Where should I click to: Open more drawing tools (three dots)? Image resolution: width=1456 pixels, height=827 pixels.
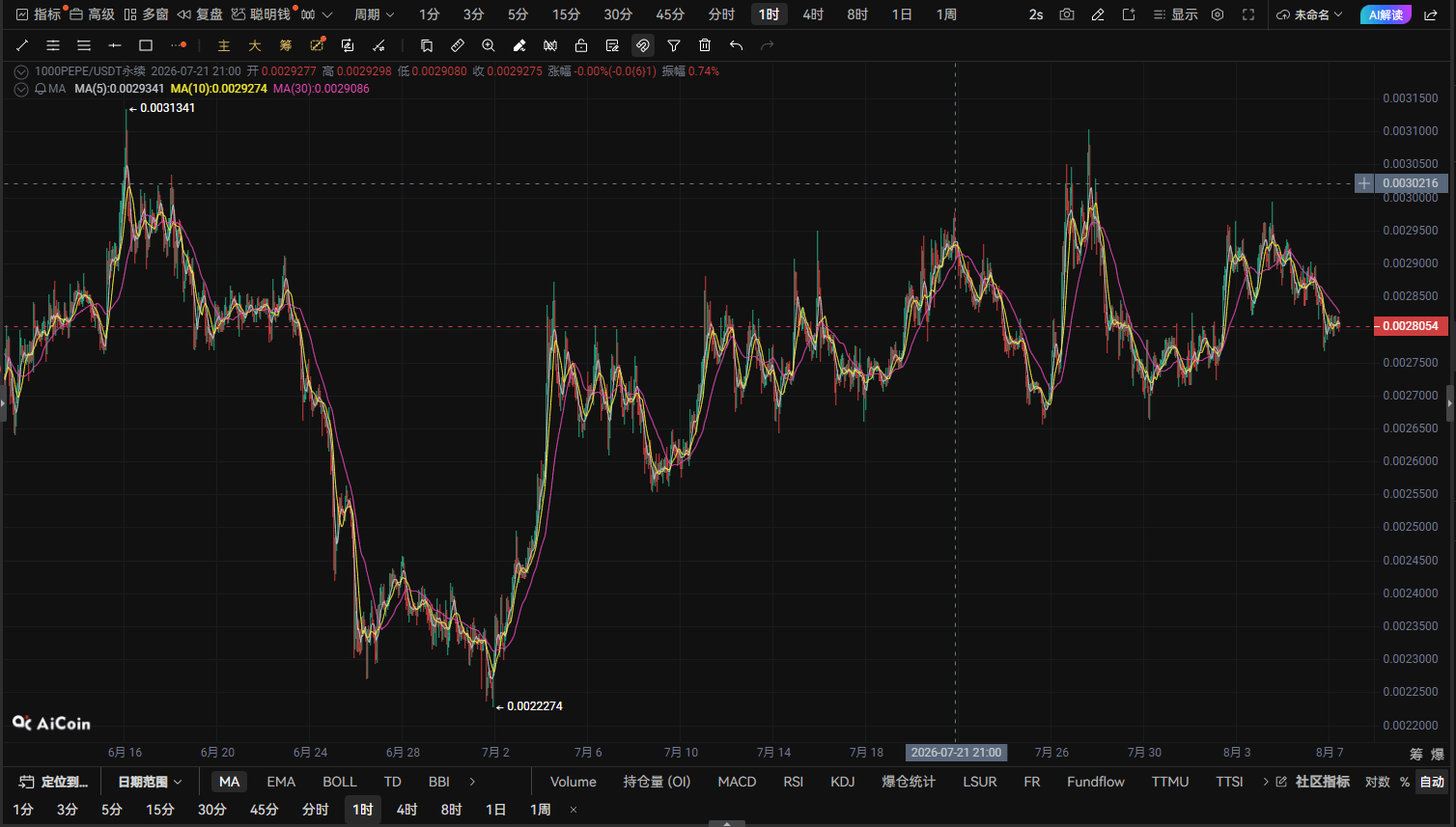click(179, 45)
